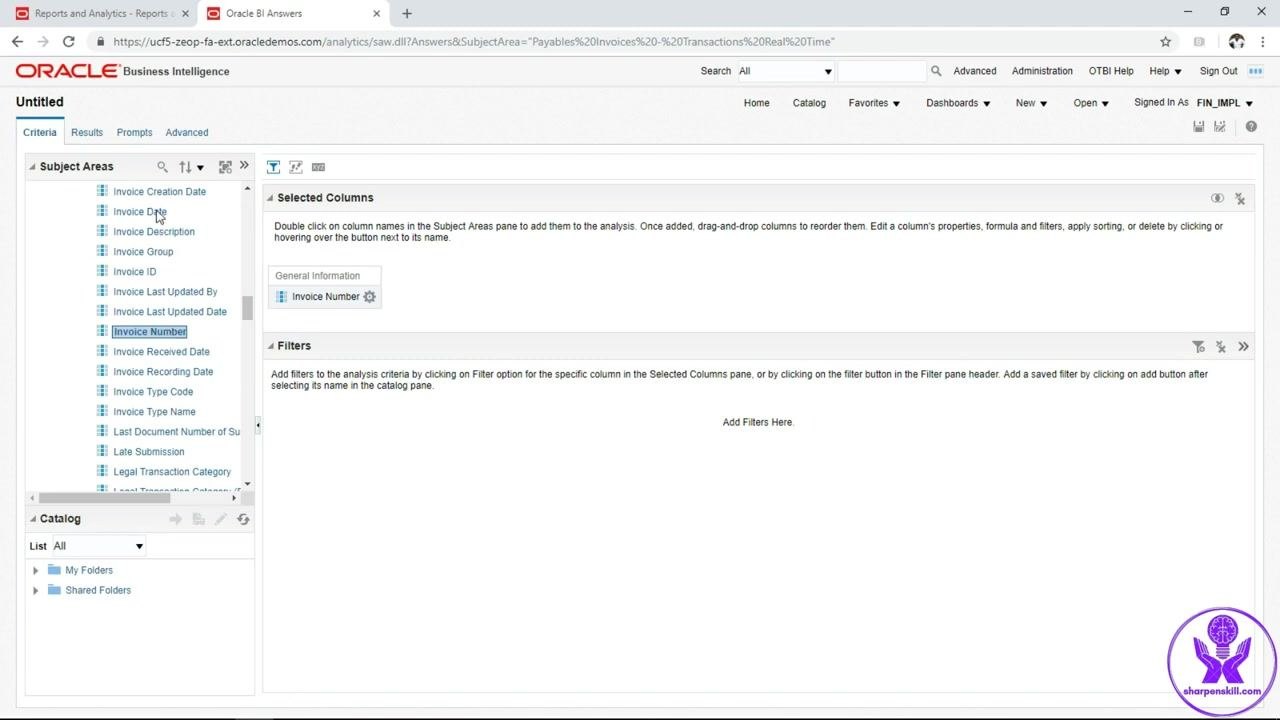Viewport: 1280px width, 720px height.
Task: Click the add/remove subject areas icon
Action: 225,167
